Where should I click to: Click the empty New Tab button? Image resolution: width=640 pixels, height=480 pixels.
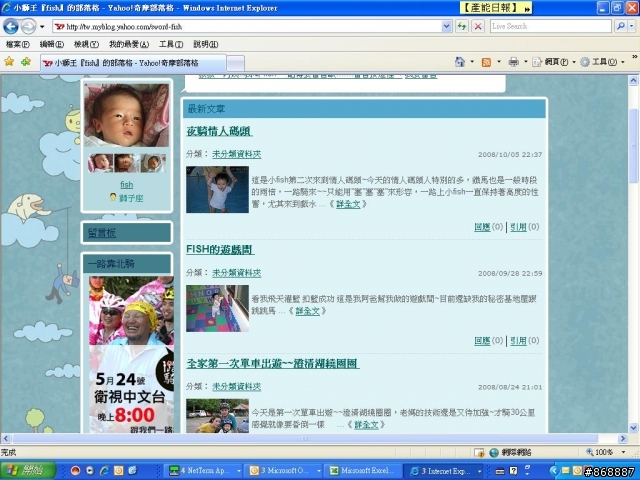click(236, 64)
